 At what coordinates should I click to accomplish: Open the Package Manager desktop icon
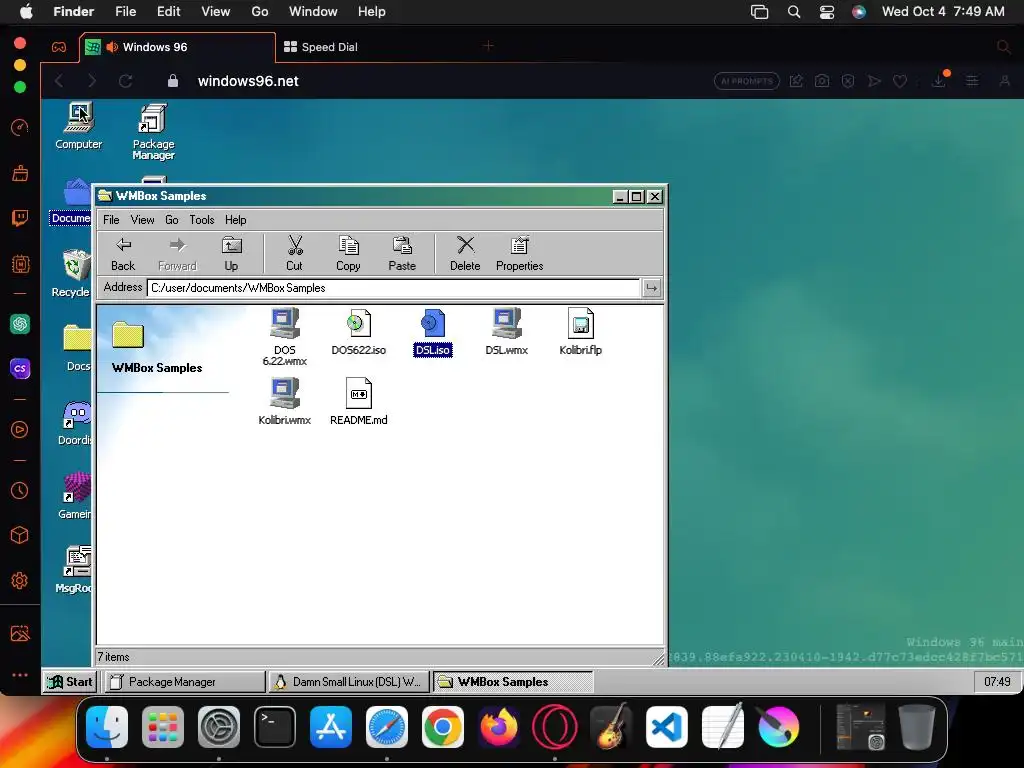click(153, 132)
